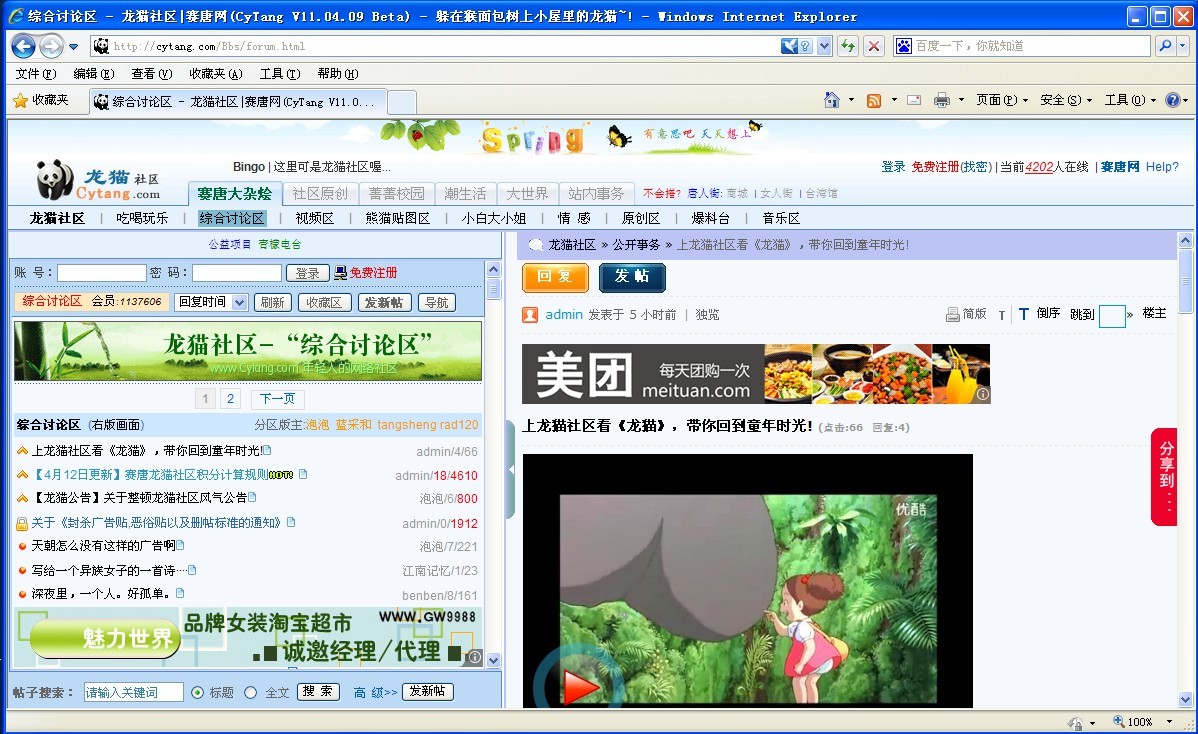Open the recent pages dropdown beside Forward
The width and height of the screenshot is (1198, 734).
(x=73, y=47)
